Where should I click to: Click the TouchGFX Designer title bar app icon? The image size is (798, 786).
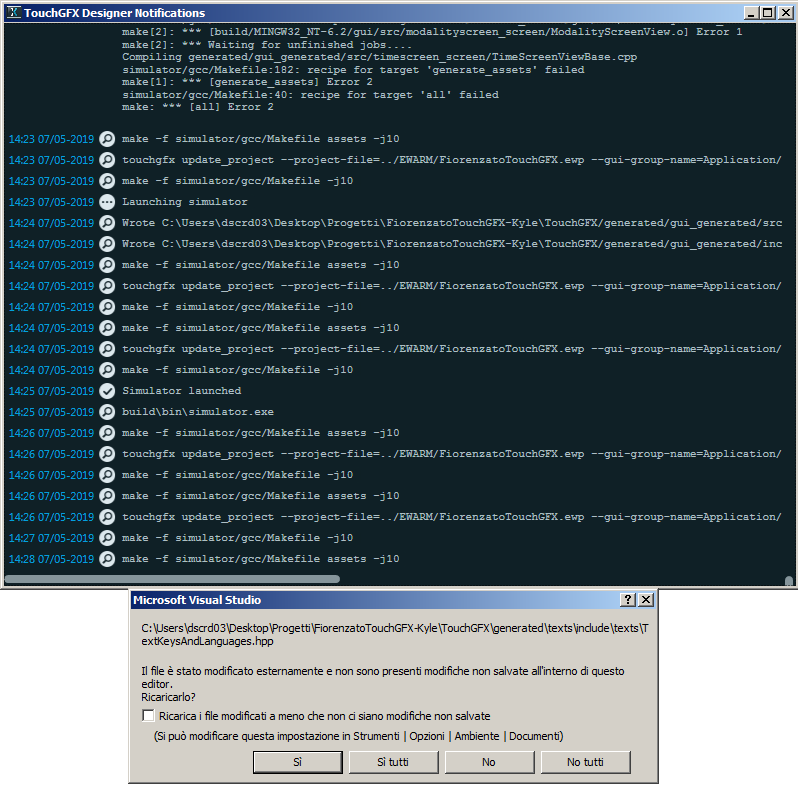[x=14, y=12]
